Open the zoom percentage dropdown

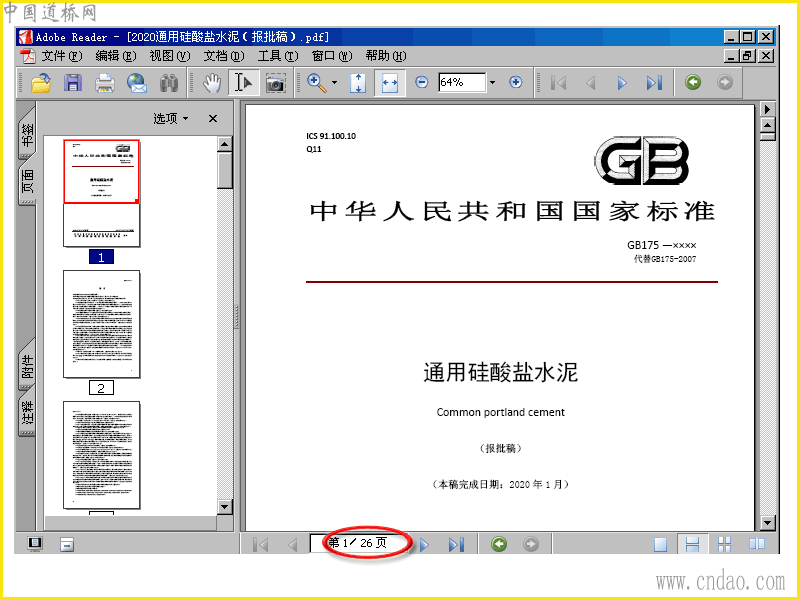(492, 82)
